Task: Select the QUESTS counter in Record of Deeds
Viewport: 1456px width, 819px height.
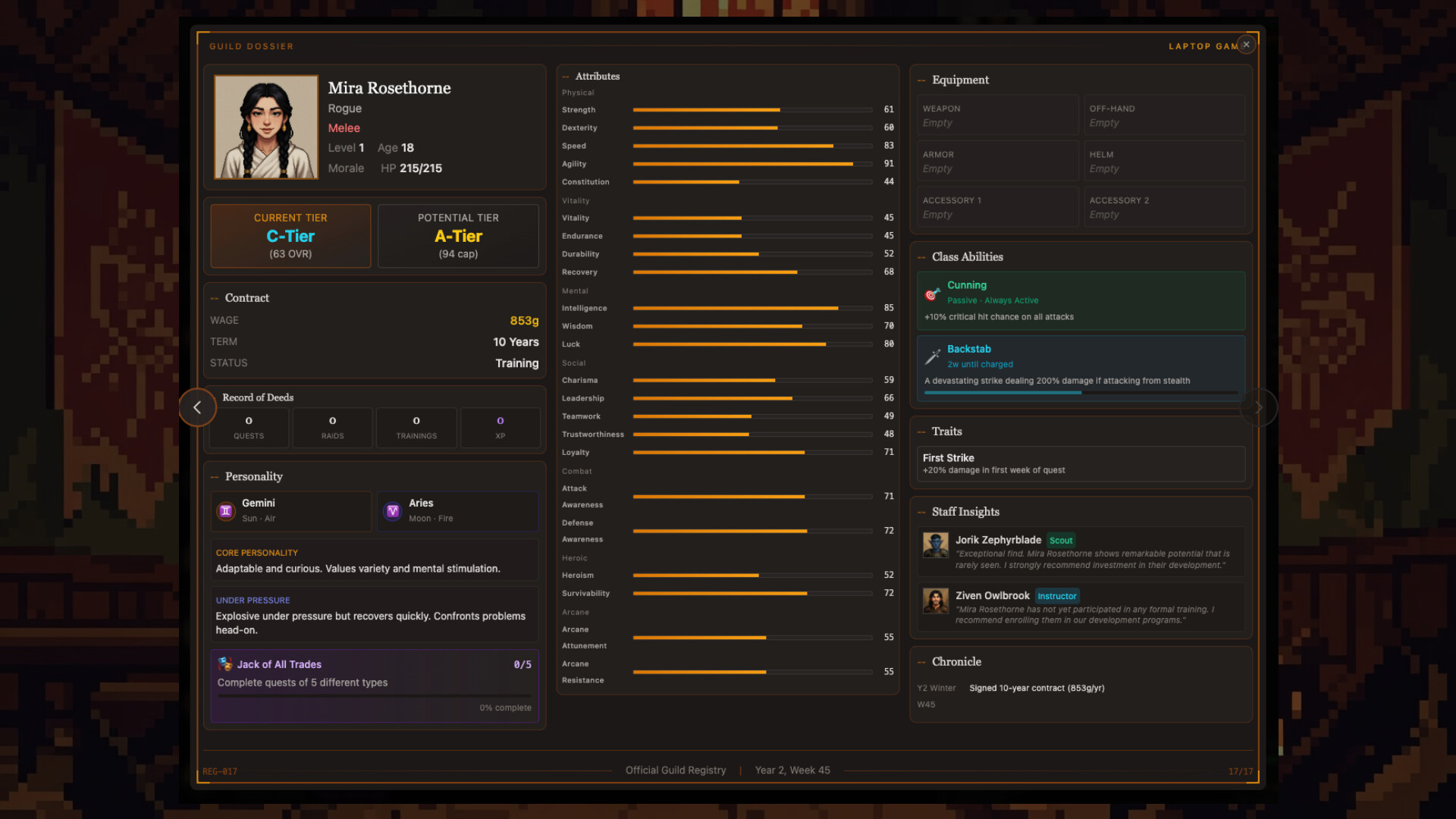Action: pyautogui.click(x=248, y=428)
